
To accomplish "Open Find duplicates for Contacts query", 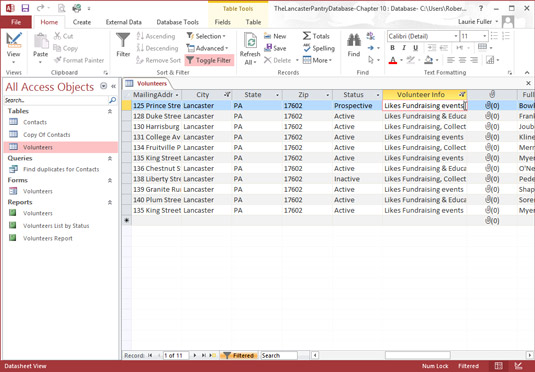I will coord(61,169).
